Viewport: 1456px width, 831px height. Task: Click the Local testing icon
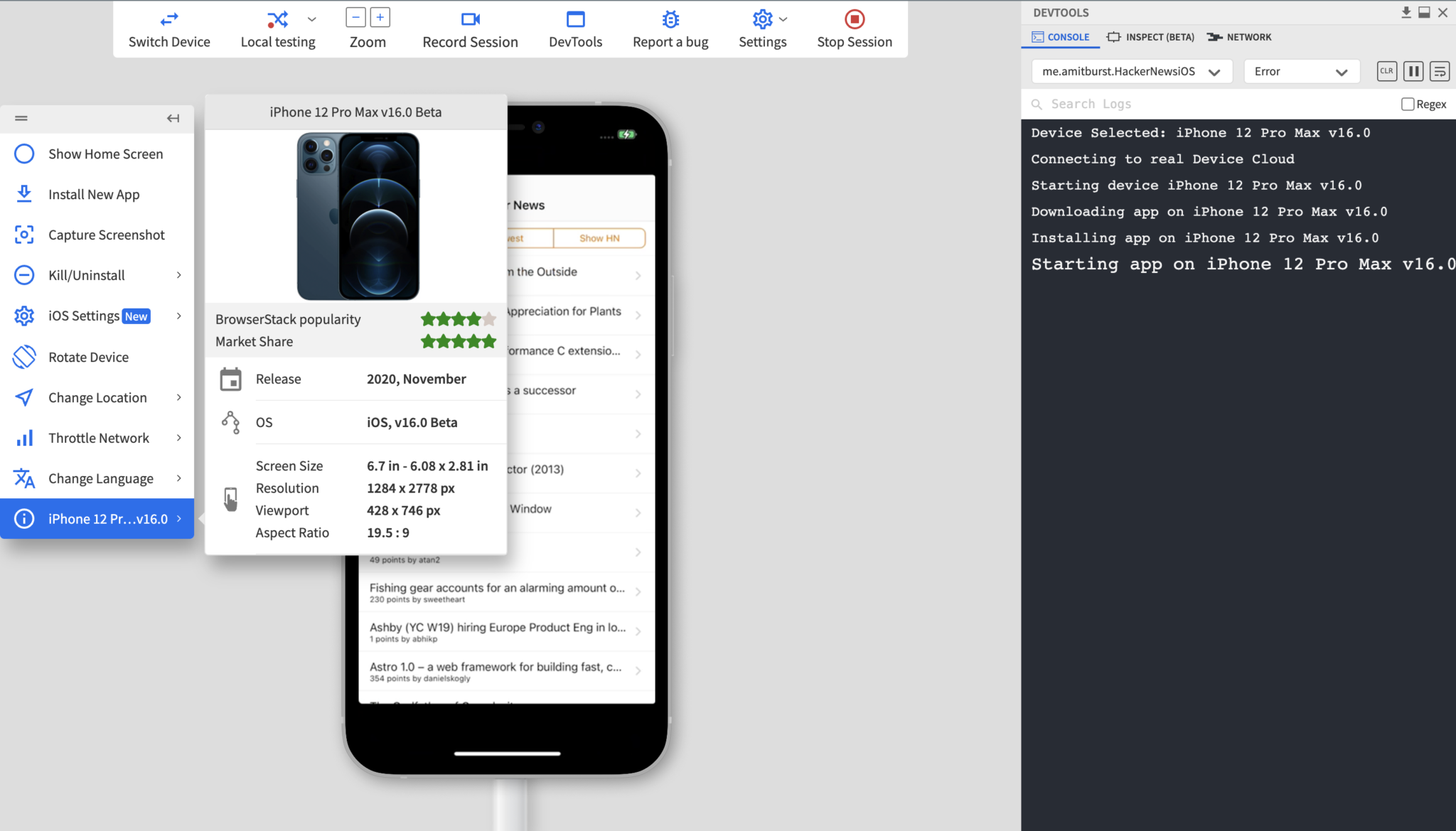click(277, 19)
